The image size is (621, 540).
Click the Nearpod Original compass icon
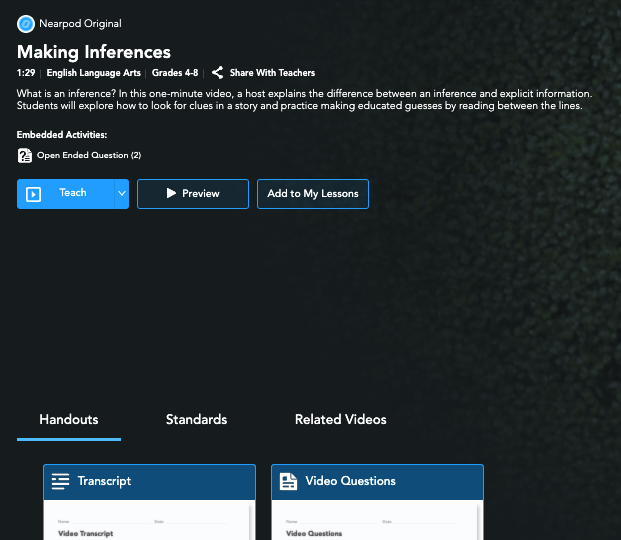26,23
